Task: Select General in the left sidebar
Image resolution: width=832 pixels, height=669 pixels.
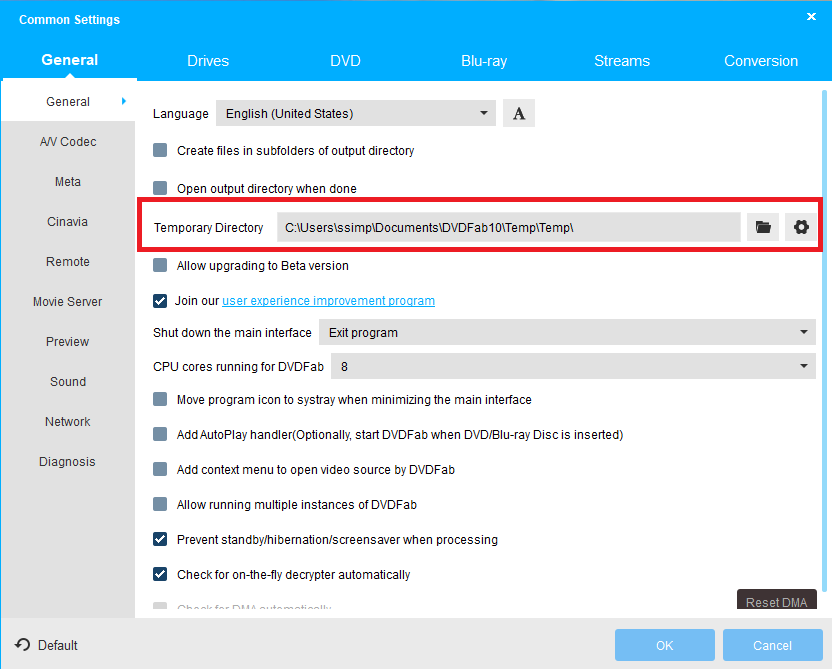Action: click(68, 101)
